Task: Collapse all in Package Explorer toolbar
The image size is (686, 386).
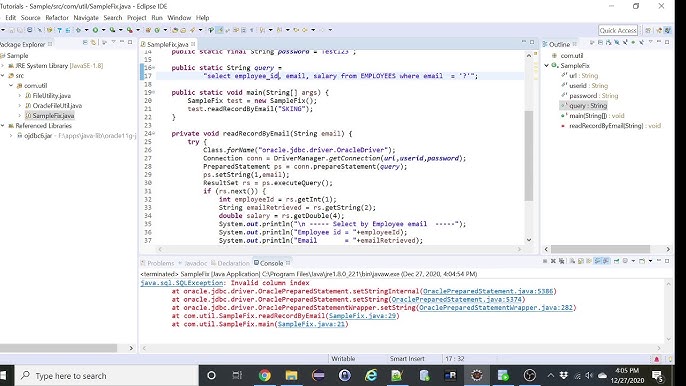Action: point(85,42)
